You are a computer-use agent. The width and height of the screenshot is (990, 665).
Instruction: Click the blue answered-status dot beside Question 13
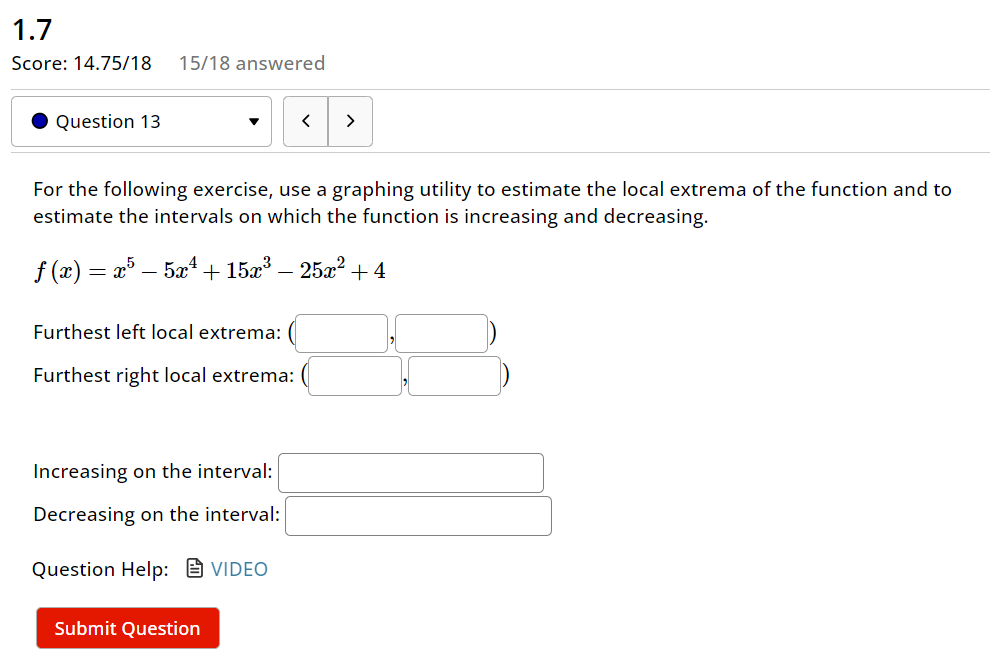(38, 121)
